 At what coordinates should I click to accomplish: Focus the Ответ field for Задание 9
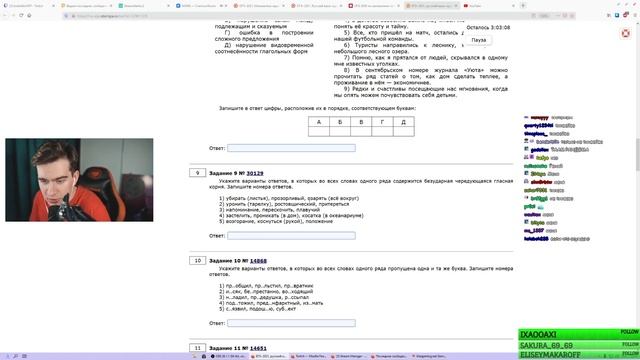[291, 236]
